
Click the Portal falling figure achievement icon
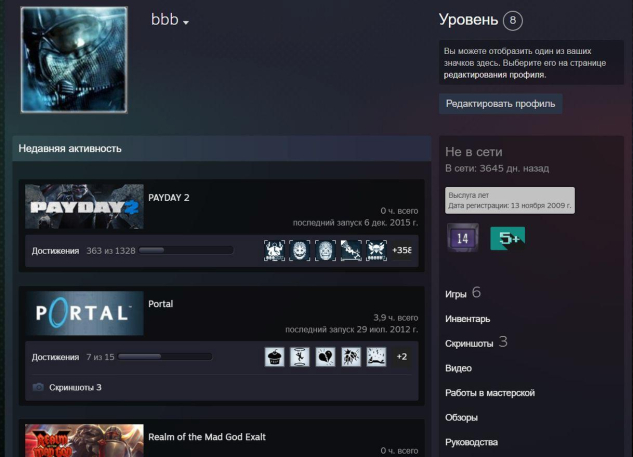[300, 356]
